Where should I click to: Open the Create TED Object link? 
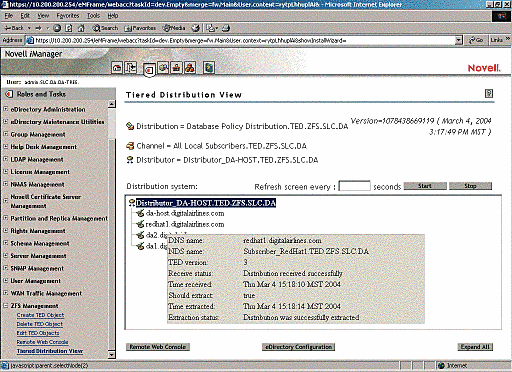[x=40, y=315]
